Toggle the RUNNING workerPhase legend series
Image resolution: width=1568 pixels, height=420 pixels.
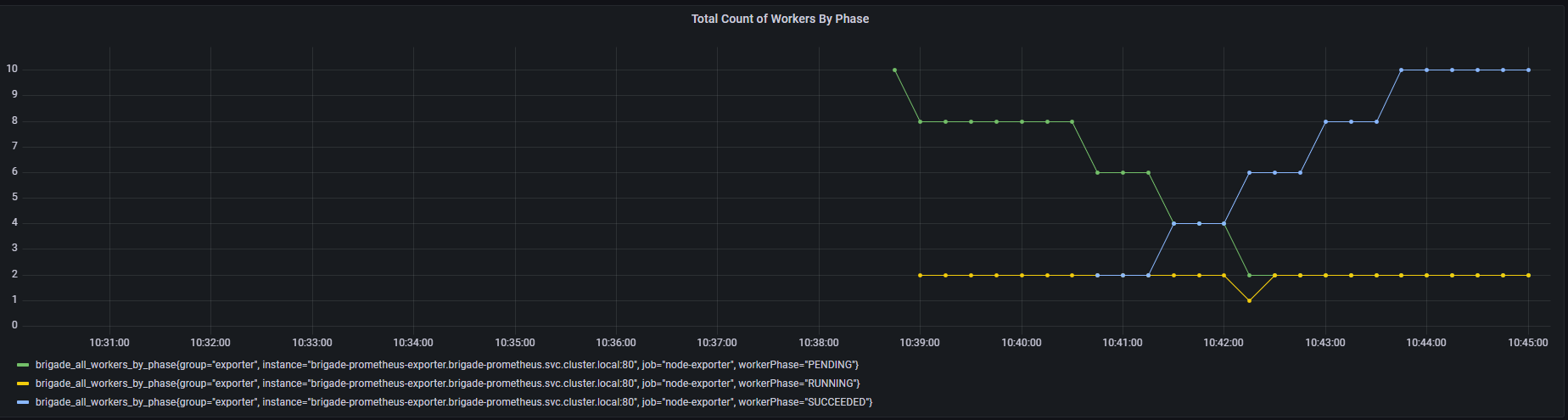pos(447,384)
